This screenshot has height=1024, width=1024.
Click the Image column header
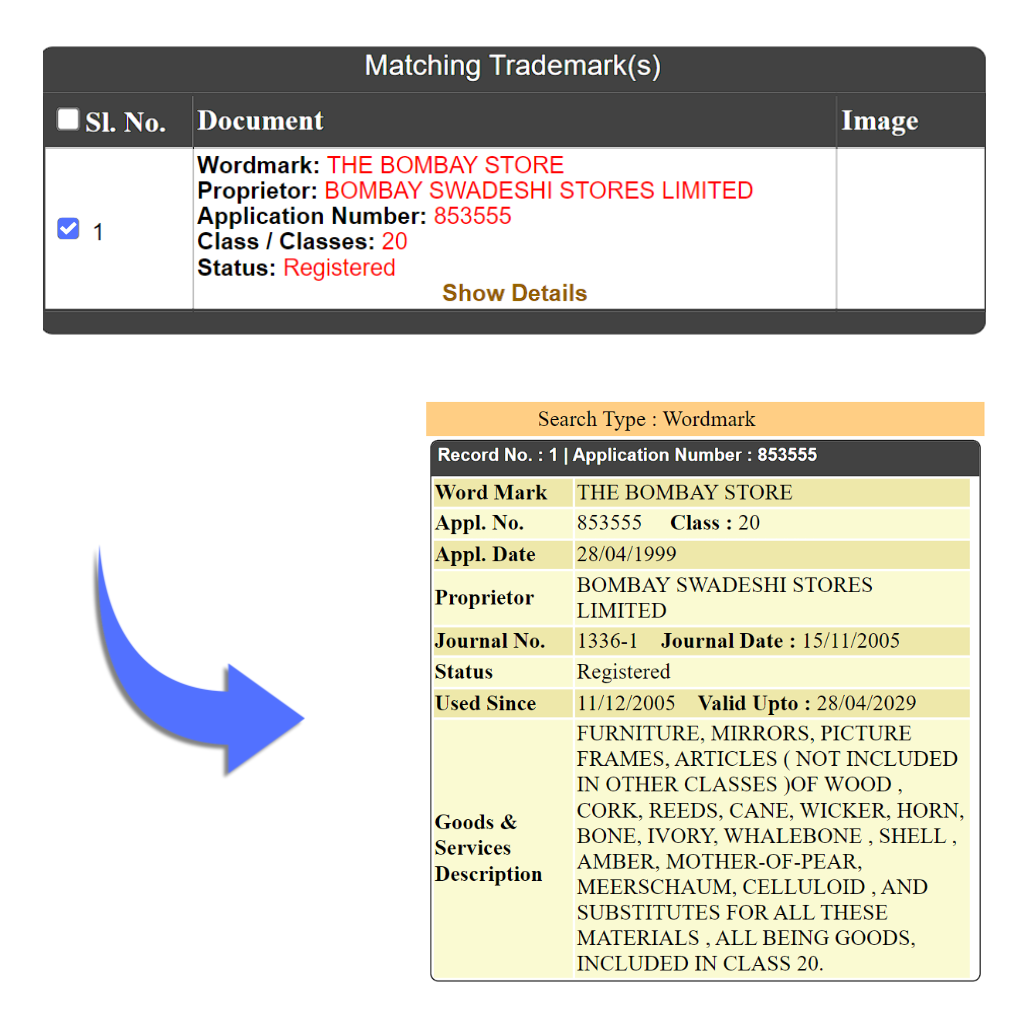pyautogui.click(x=879, y=121)
